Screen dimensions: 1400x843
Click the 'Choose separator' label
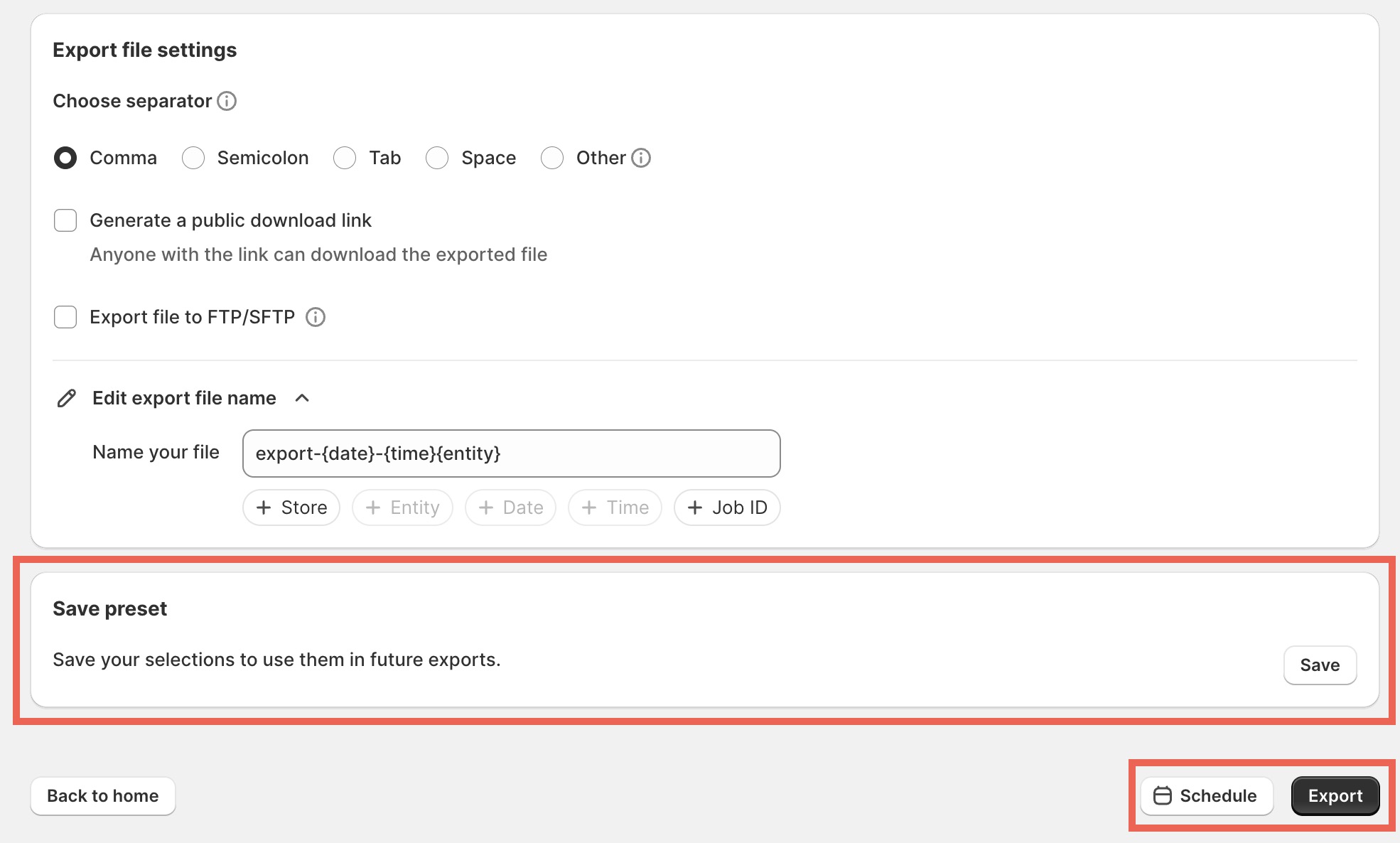(x=132, y=101)
